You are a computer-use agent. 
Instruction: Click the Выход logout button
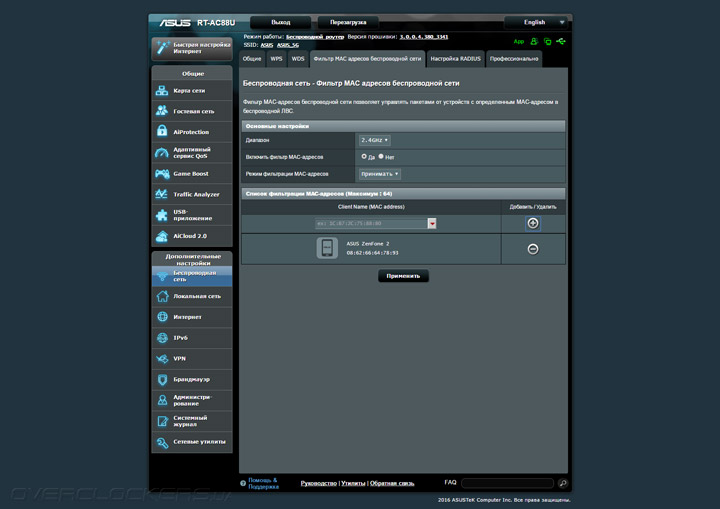tap(281, 22)
